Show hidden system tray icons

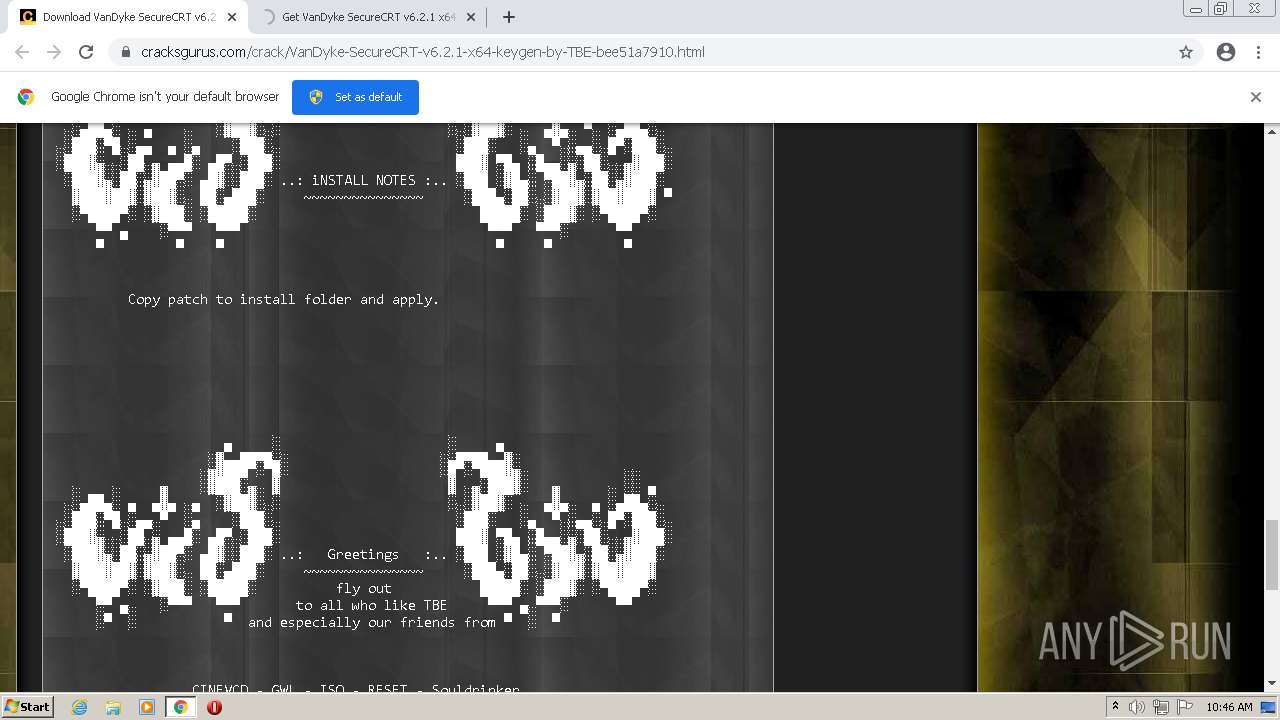pos(1115,707)
